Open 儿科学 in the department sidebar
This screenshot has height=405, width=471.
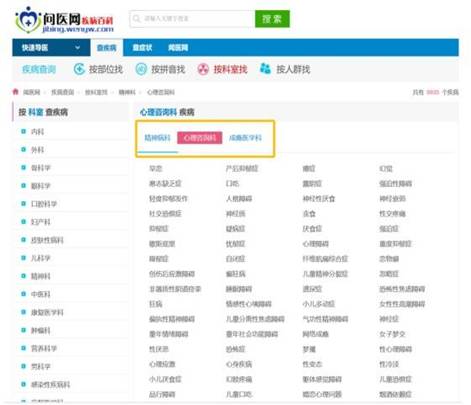41,258
